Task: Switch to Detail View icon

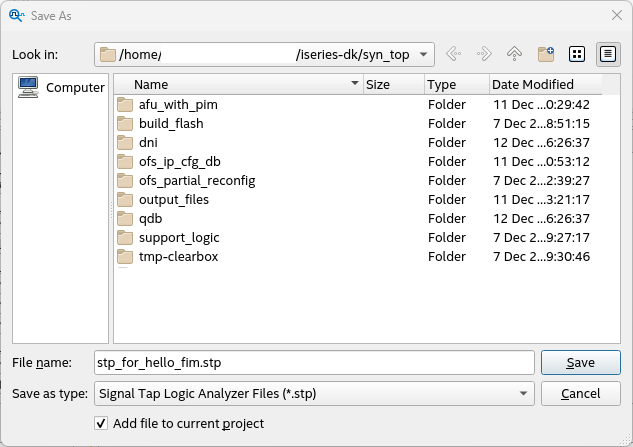Action: [607, 54]
